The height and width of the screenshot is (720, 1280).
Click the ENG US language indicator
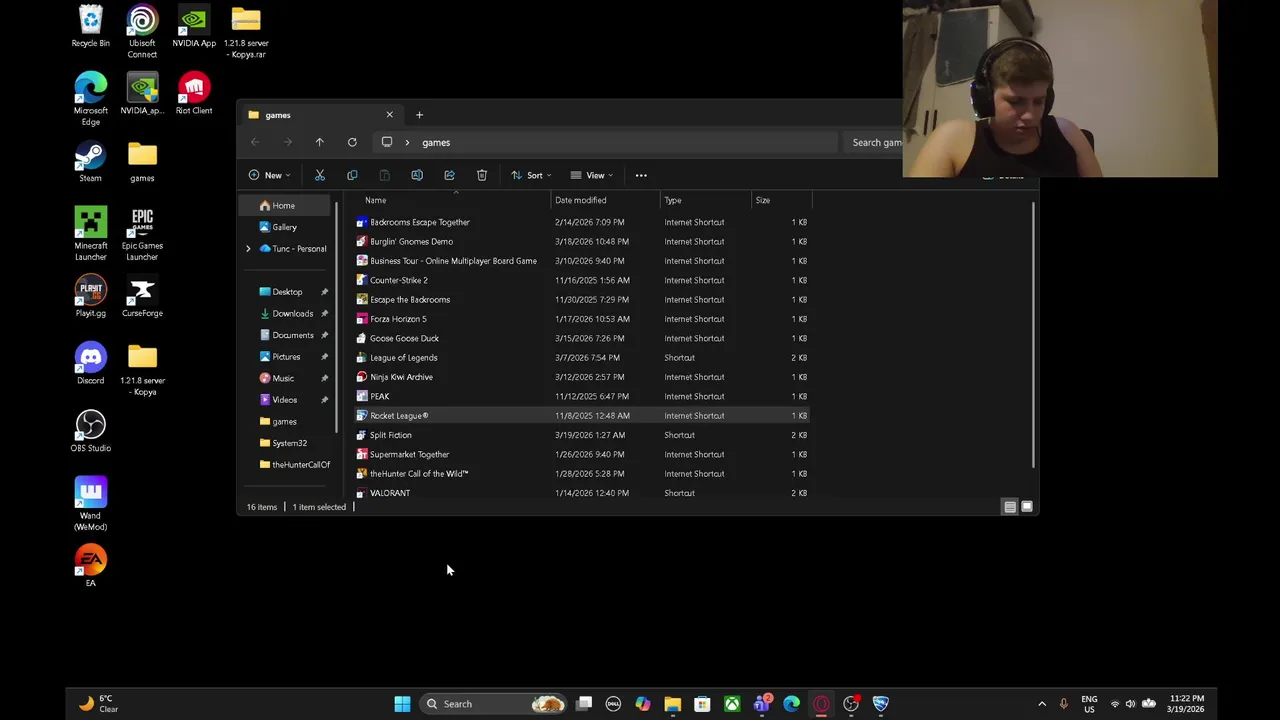(x=1089, y=704)
